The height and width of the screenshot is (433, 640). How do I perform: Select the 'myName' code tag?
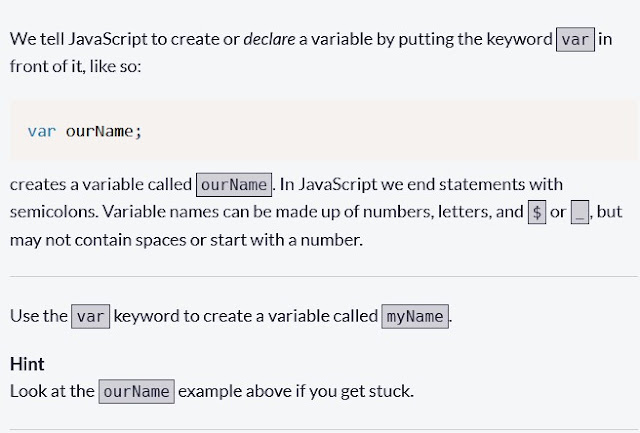[416, 316]
